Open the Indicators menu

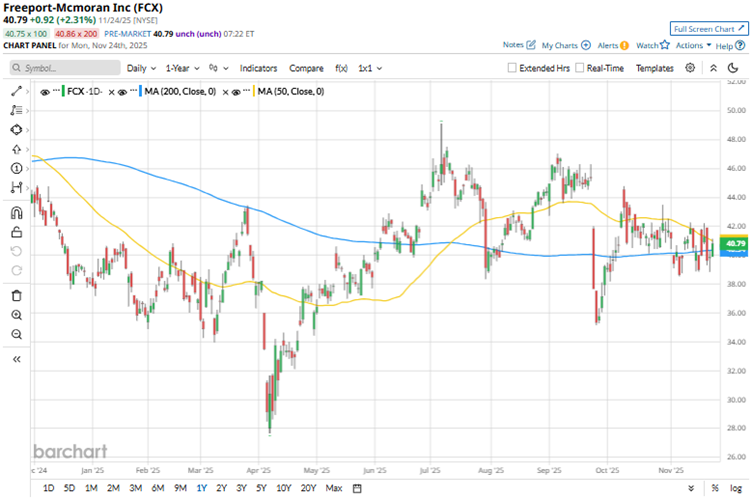[258, 68]
